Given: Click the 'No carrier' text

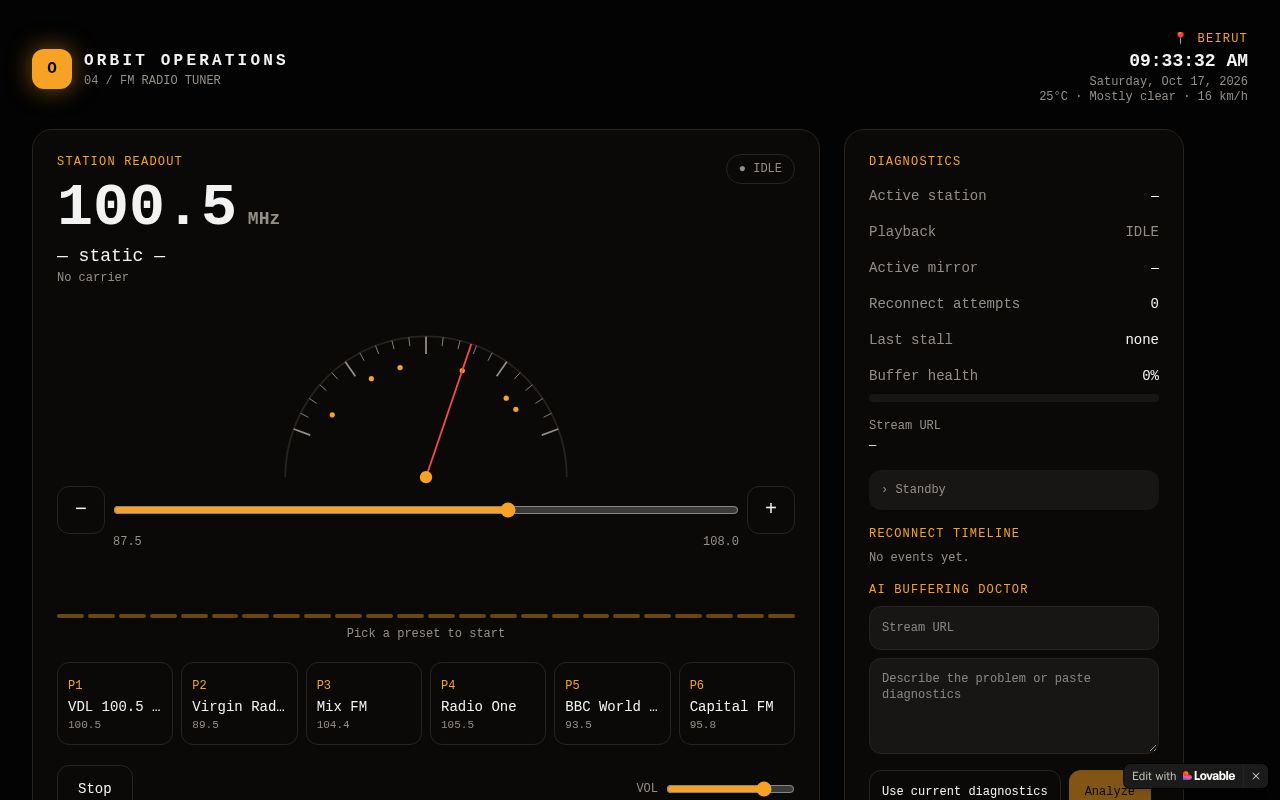Looking at the screenshot, I should [x=93, y=278].
